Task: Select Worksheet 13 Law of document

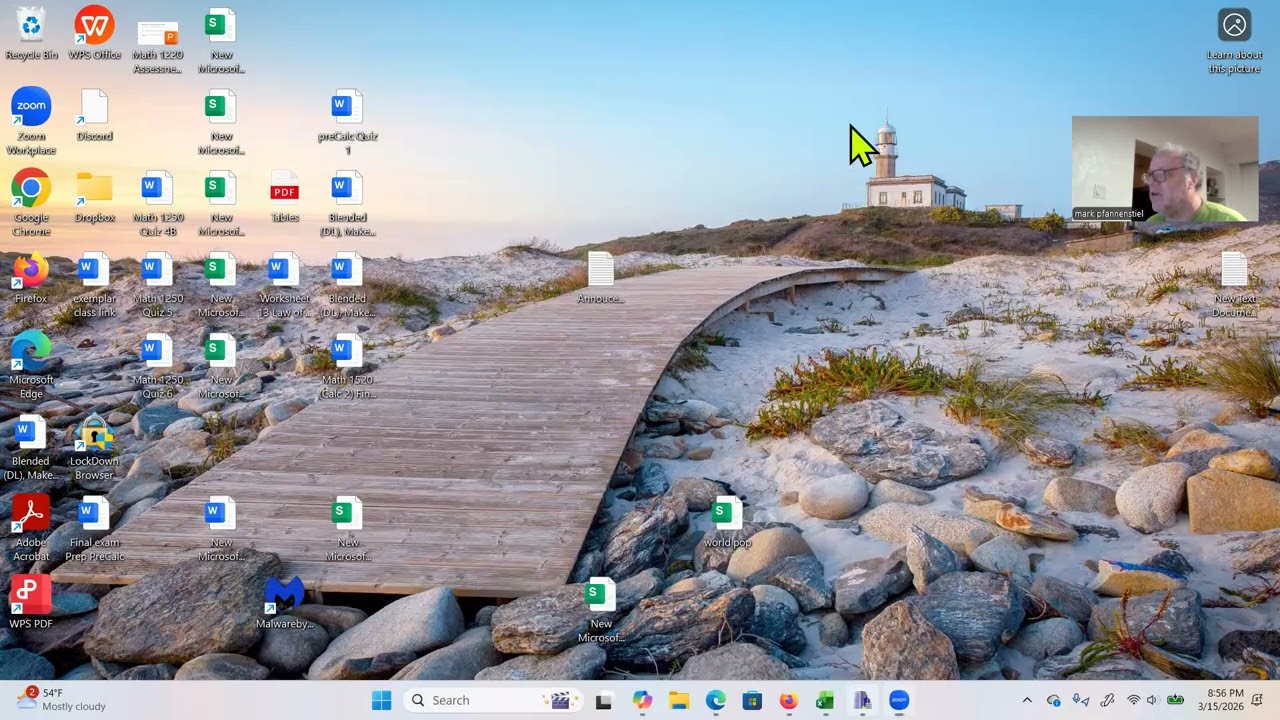Action: click(284, 285)
